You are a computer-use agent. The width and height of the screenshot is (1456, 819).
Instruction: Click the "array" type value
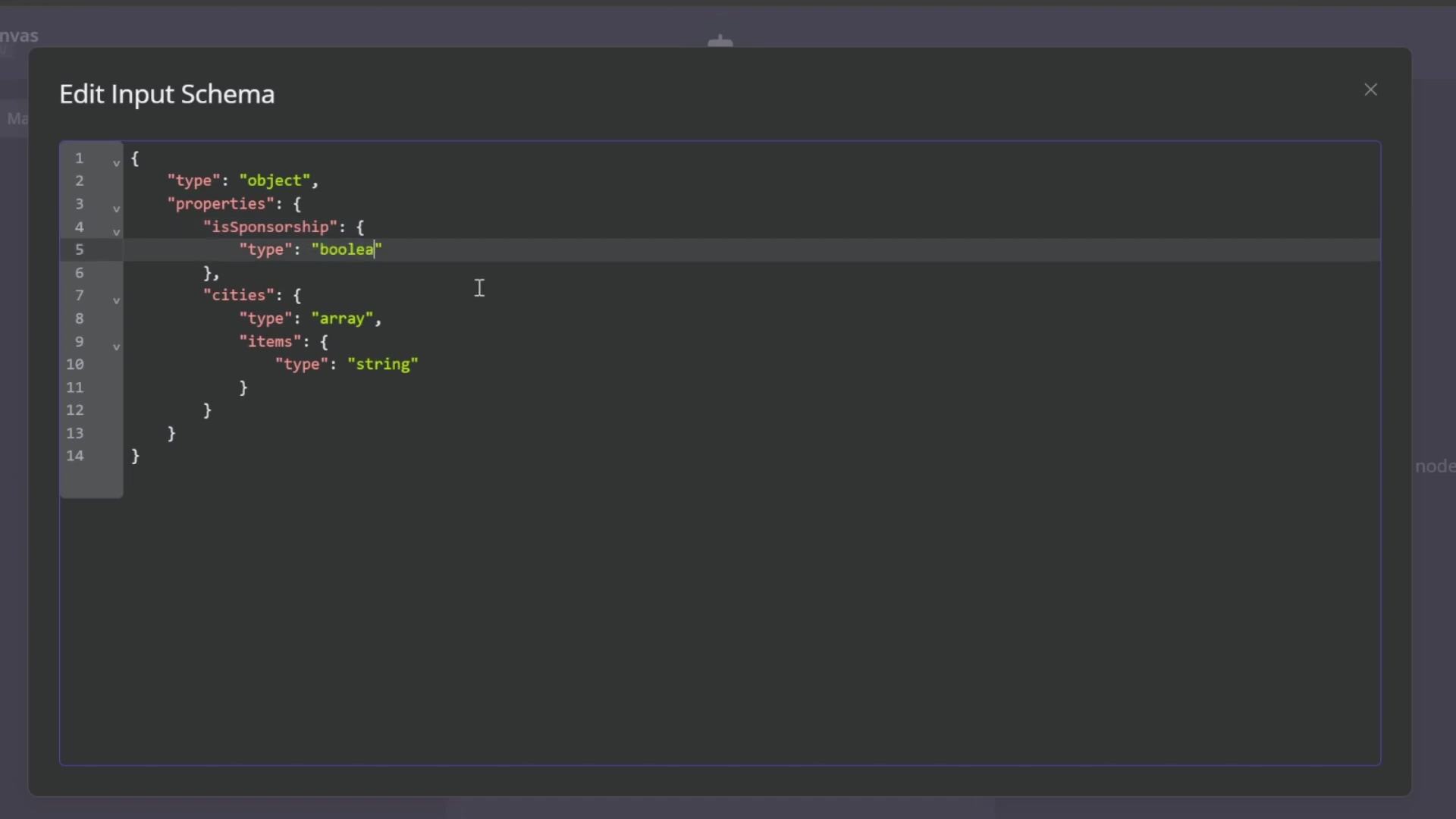(x=342, y=318)
